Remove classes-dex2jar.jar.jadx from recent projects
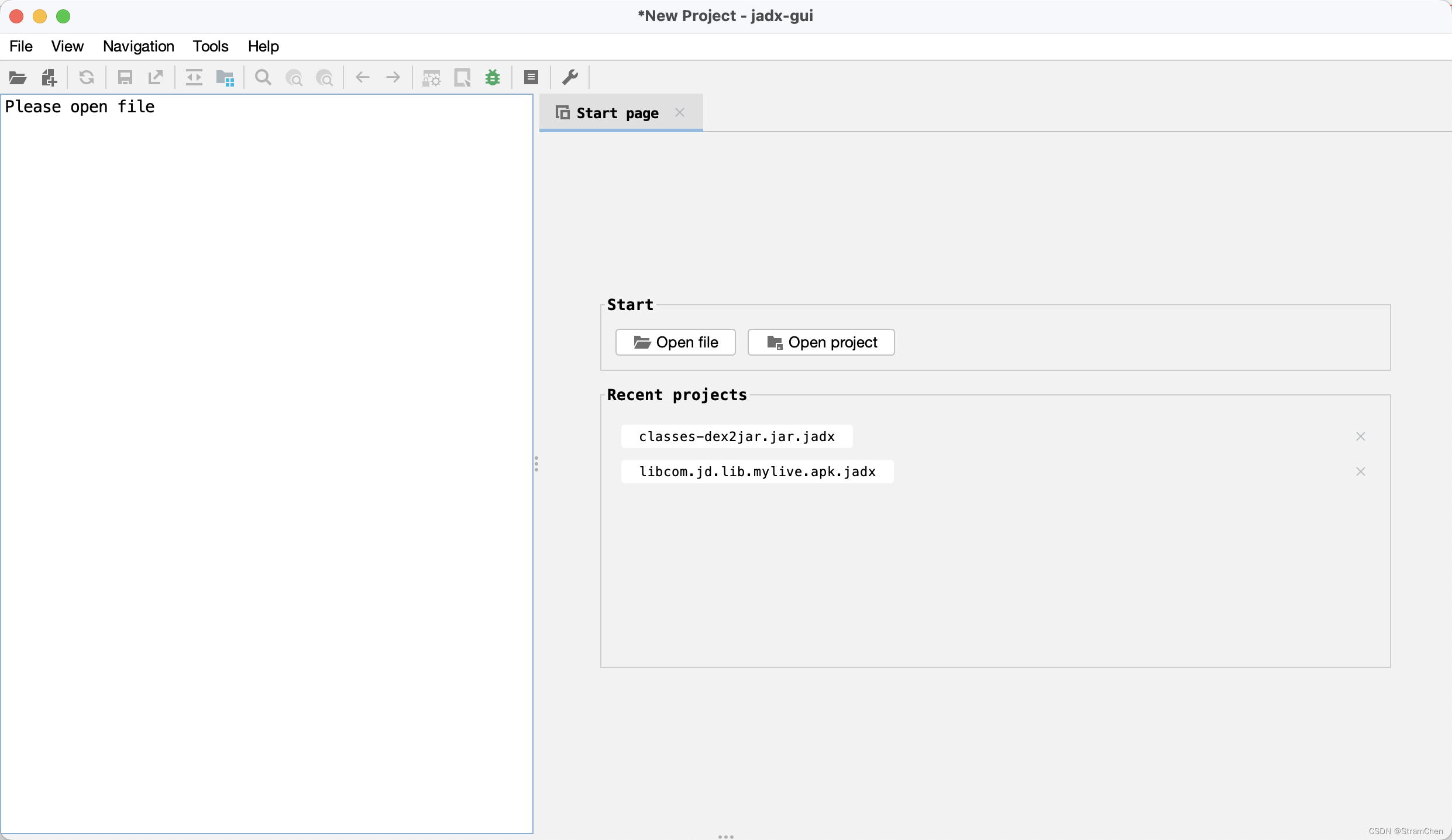The width and height of the screenshot is (1452, 840). click(x=1361, y=436)
